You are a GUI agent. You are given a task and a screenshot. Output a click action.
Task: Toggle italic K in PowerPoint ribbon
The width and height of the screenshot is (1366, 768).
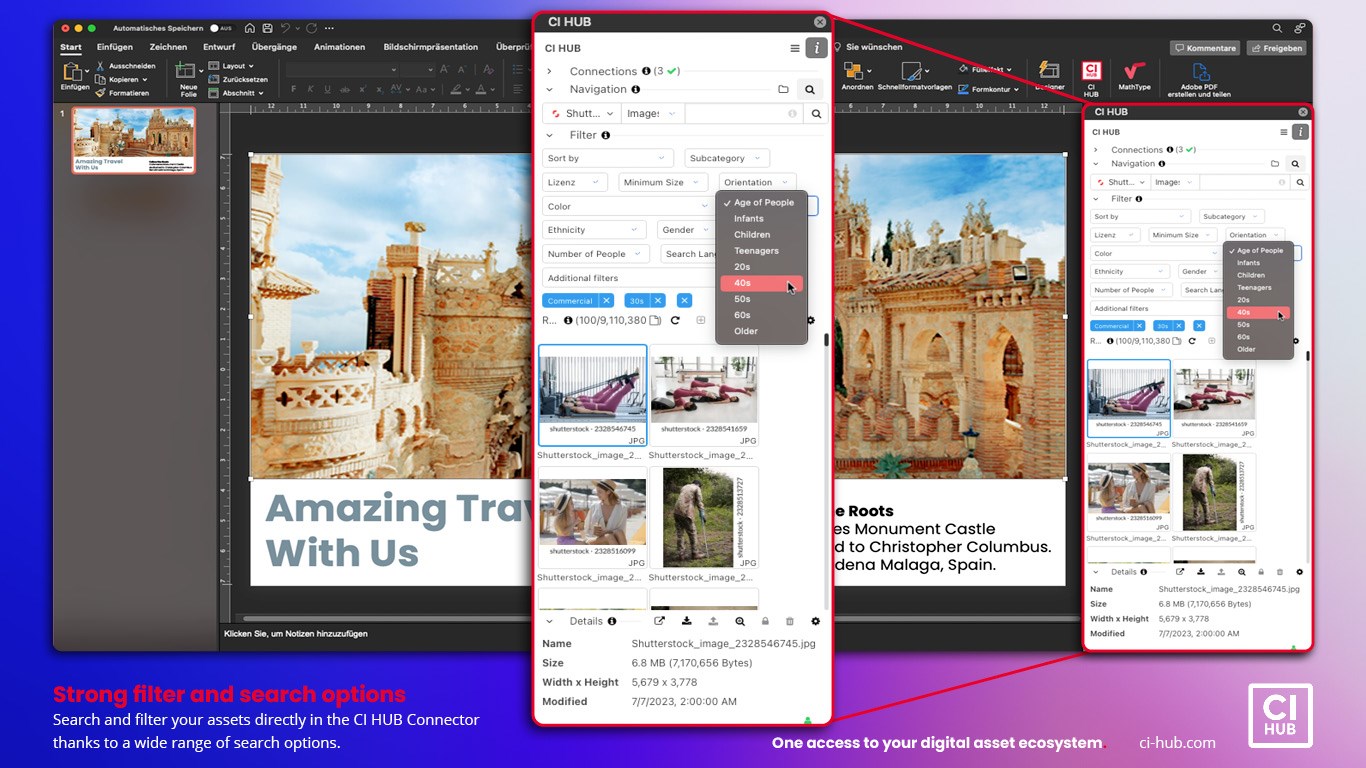pyautogui.click(x=309, y=89)
